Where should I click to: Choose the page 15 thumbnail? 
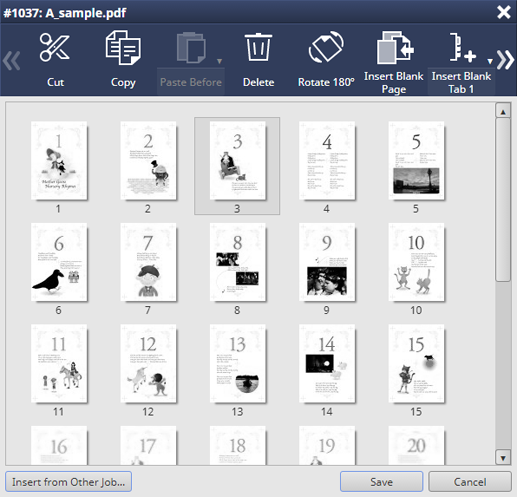point(416,364)
